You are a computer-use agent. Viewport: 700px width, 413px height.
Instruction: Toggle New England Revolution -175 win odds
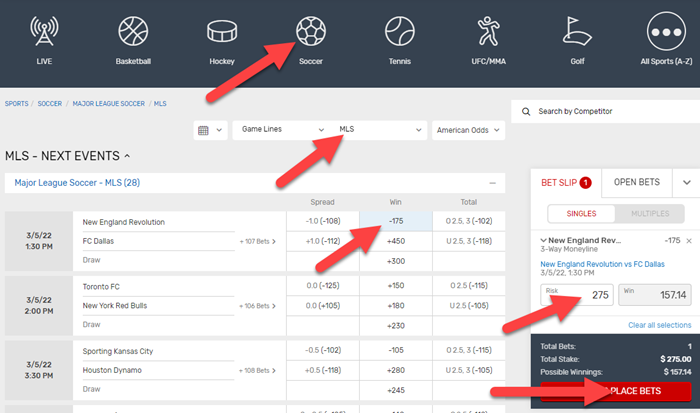(395, 221)
